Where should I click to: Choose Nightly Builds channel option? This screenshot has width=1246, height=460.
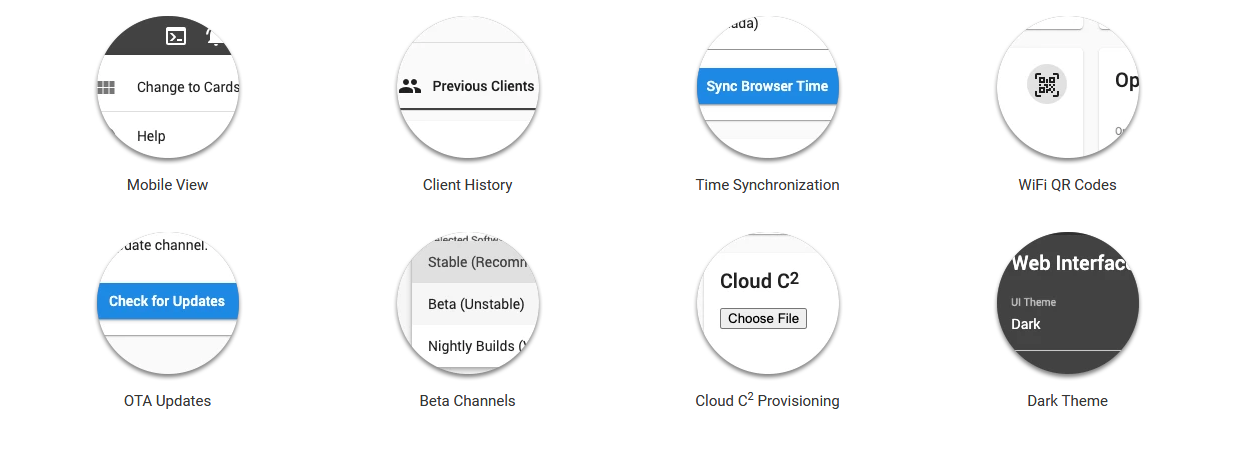[x=475, y=346]
